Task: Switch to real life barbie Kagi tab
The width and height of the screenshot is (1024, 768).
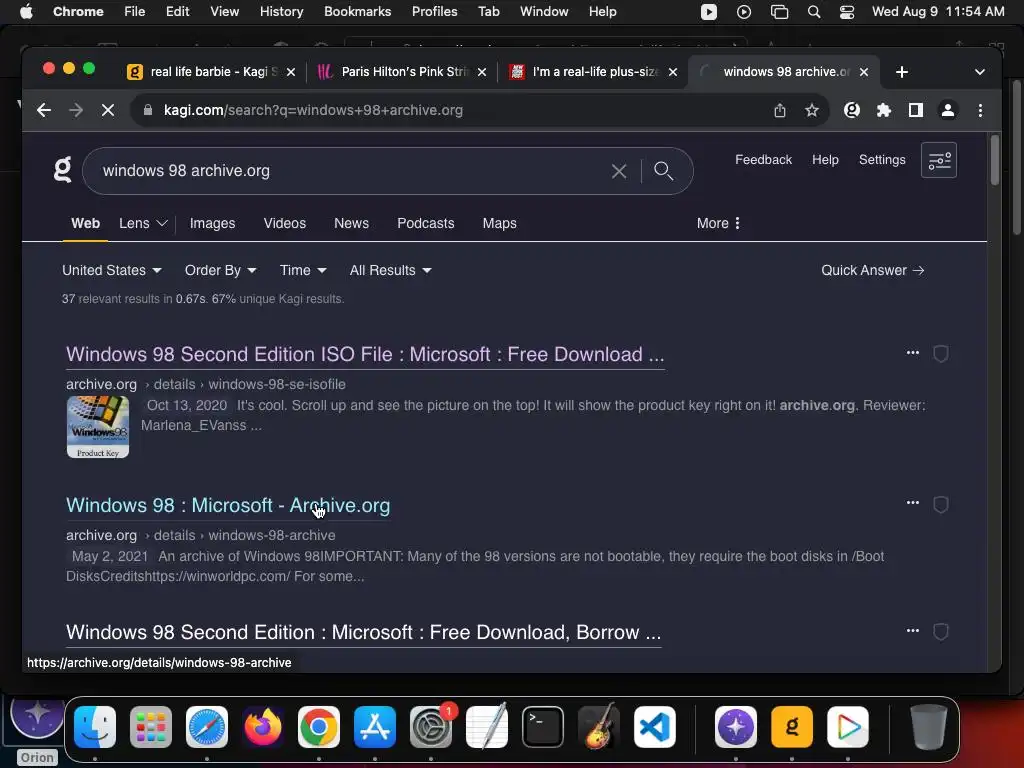Action: pyautogui.click(x=212, y=72)
